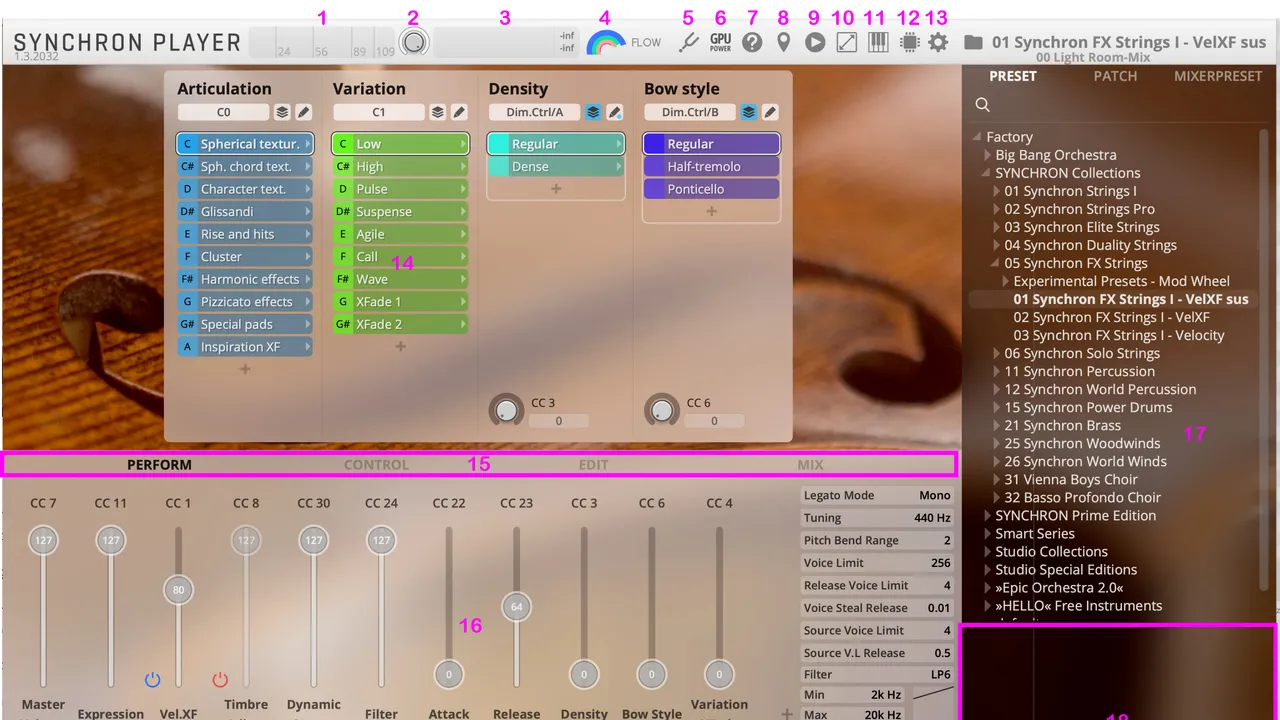Click the Variation layers stack icon
Image resolution: width=1280 pixels, height=720 pixels.
point(438,112)
